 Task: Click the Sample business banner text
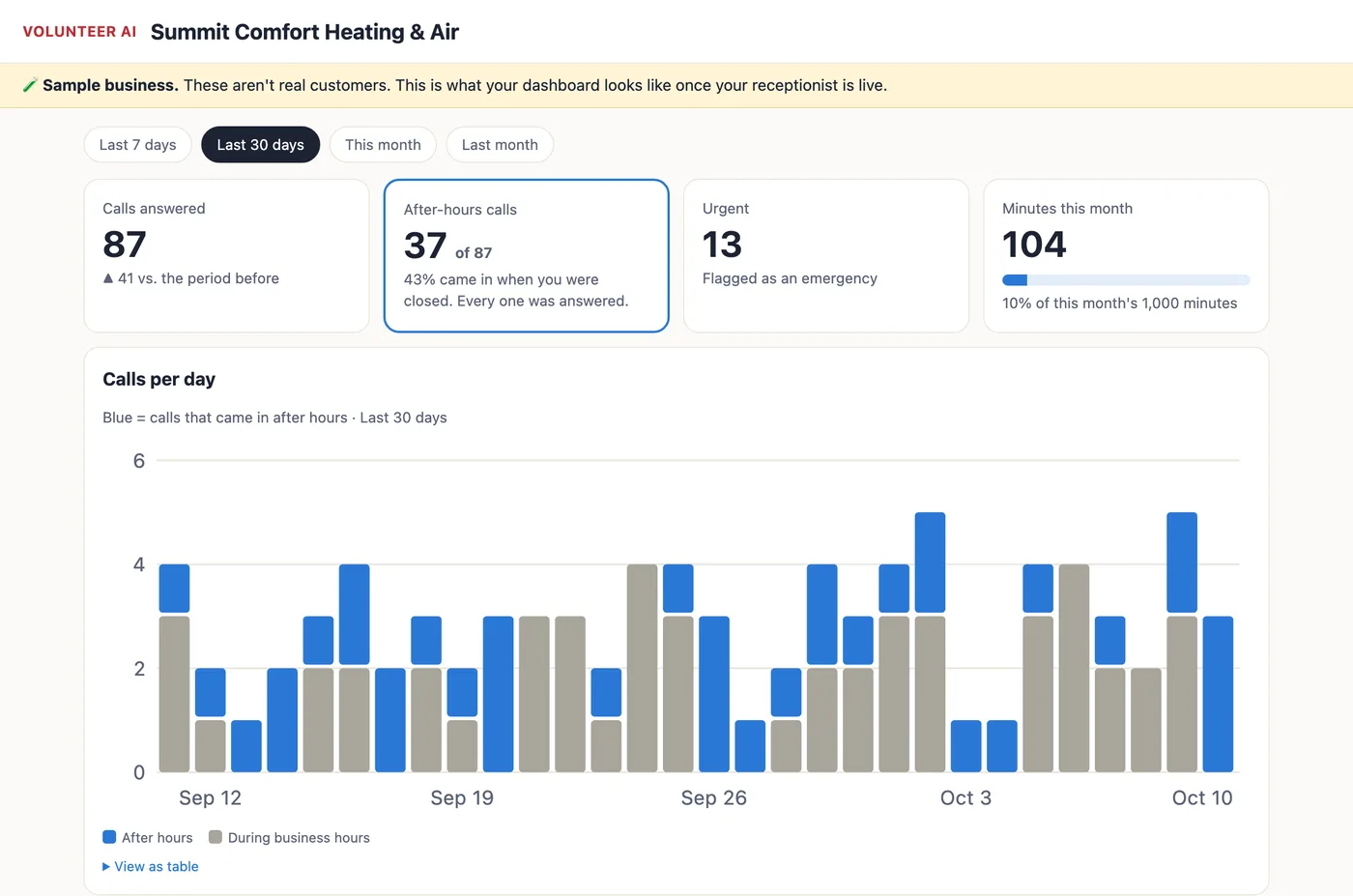[465, 85]
